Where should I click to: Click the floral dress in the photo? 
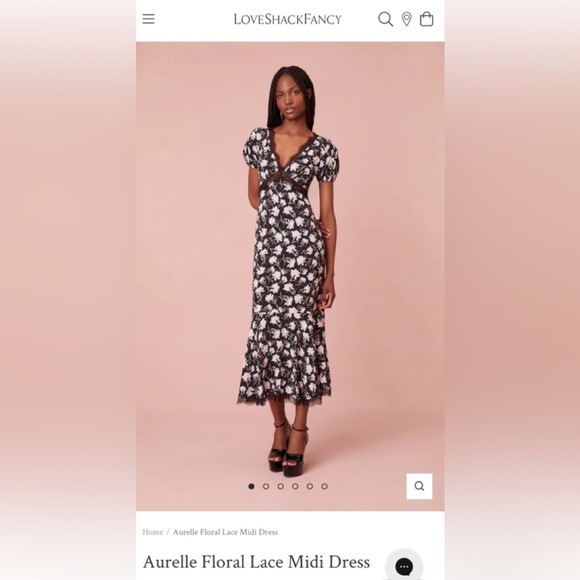pyautogui.click(x=287, y=266)
